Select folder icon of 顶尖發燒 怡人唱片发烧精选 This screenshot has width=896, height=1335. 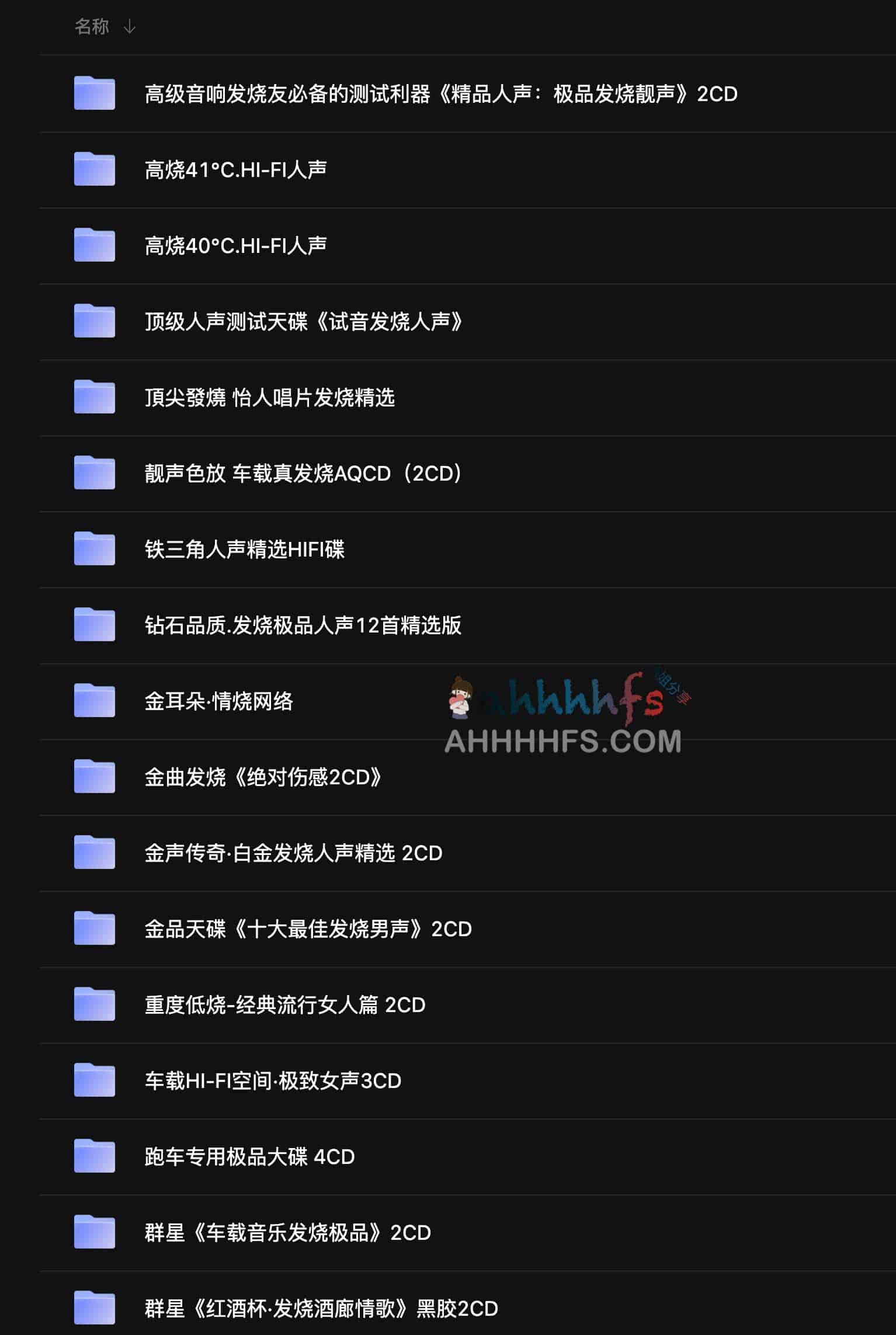click(94, 397)
